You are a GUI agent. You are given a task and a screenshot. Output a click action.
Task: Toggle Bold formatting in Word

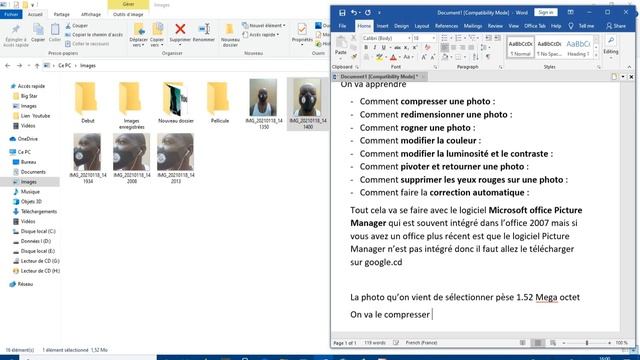click(366, 47)
